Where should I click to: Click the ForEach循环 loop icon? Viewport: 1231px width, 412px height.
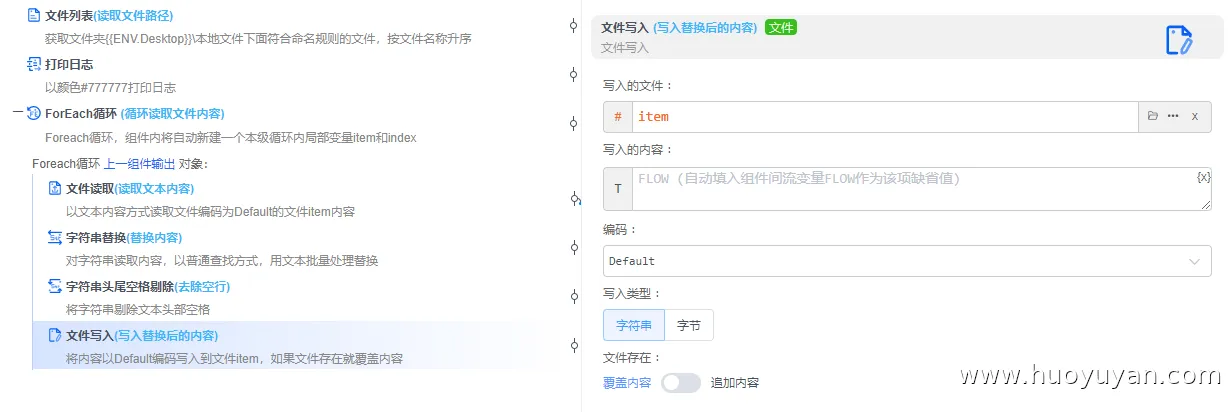(x=33, y=114)
